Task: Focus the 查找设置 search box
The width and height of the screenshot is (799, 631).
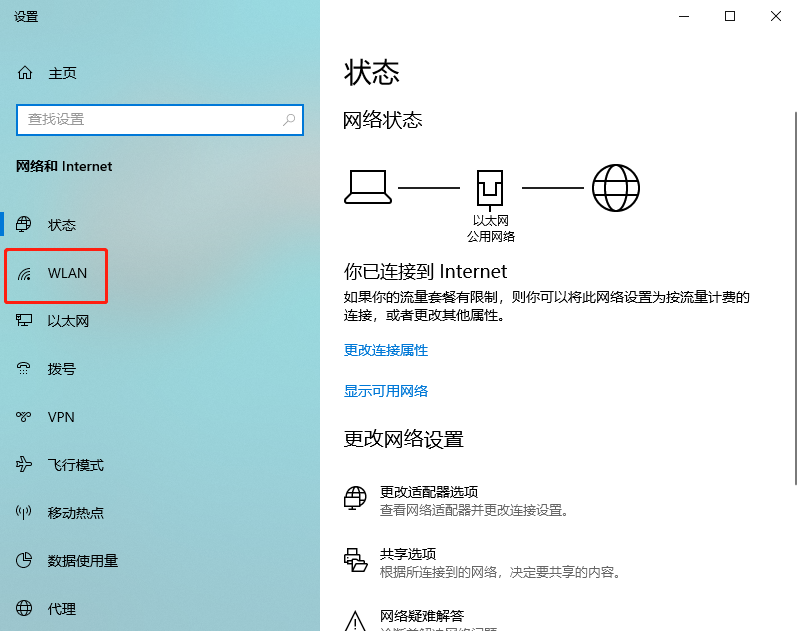Action: tap(150, 119)
